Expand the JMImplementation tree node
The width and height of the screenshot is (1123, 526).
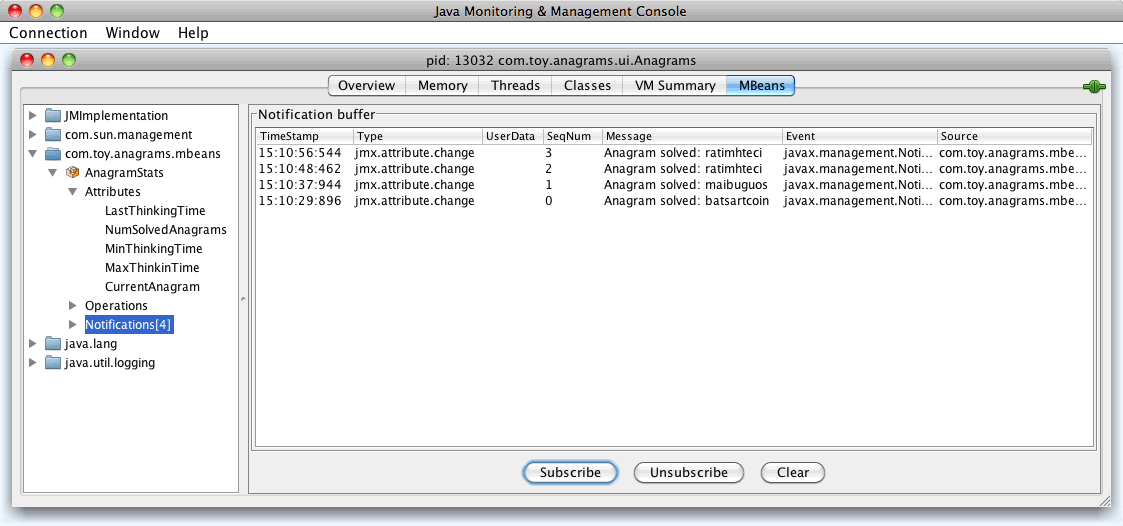click(x=33, y=116)
